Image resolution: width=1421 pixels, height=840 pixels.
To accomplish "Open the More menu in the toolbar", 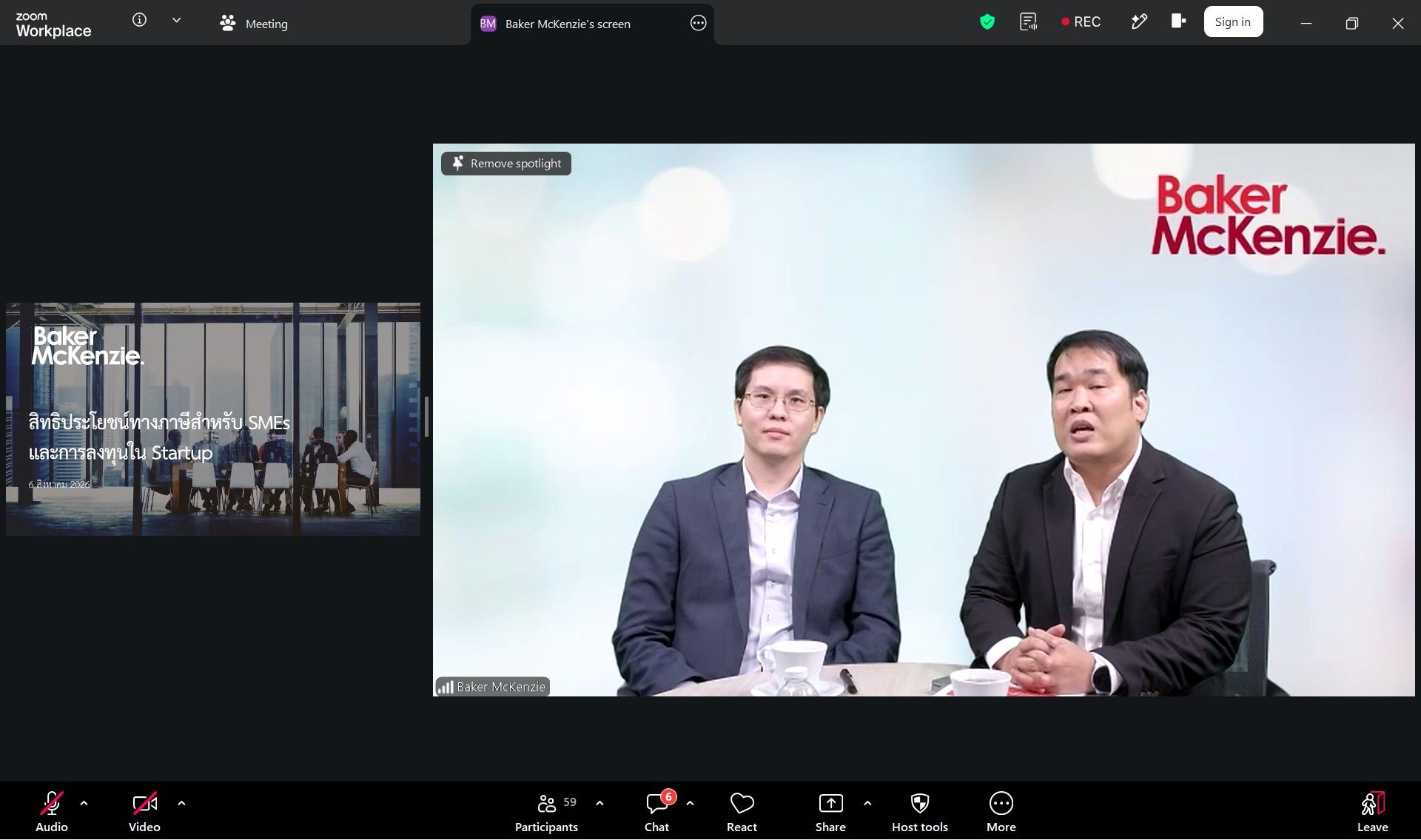I will (1001, 811).
